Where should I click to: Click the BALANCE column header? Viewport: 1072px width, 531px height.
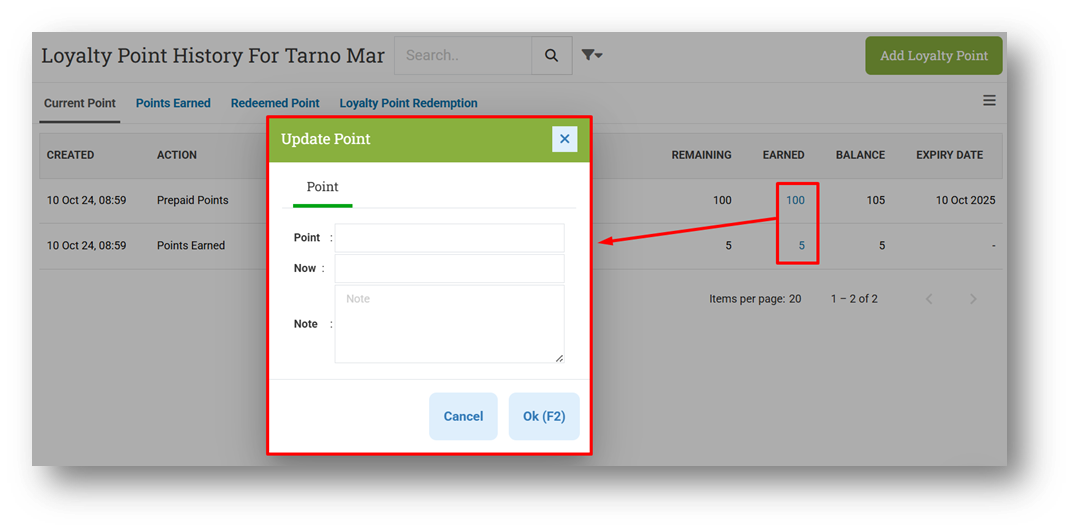[860, 155]
